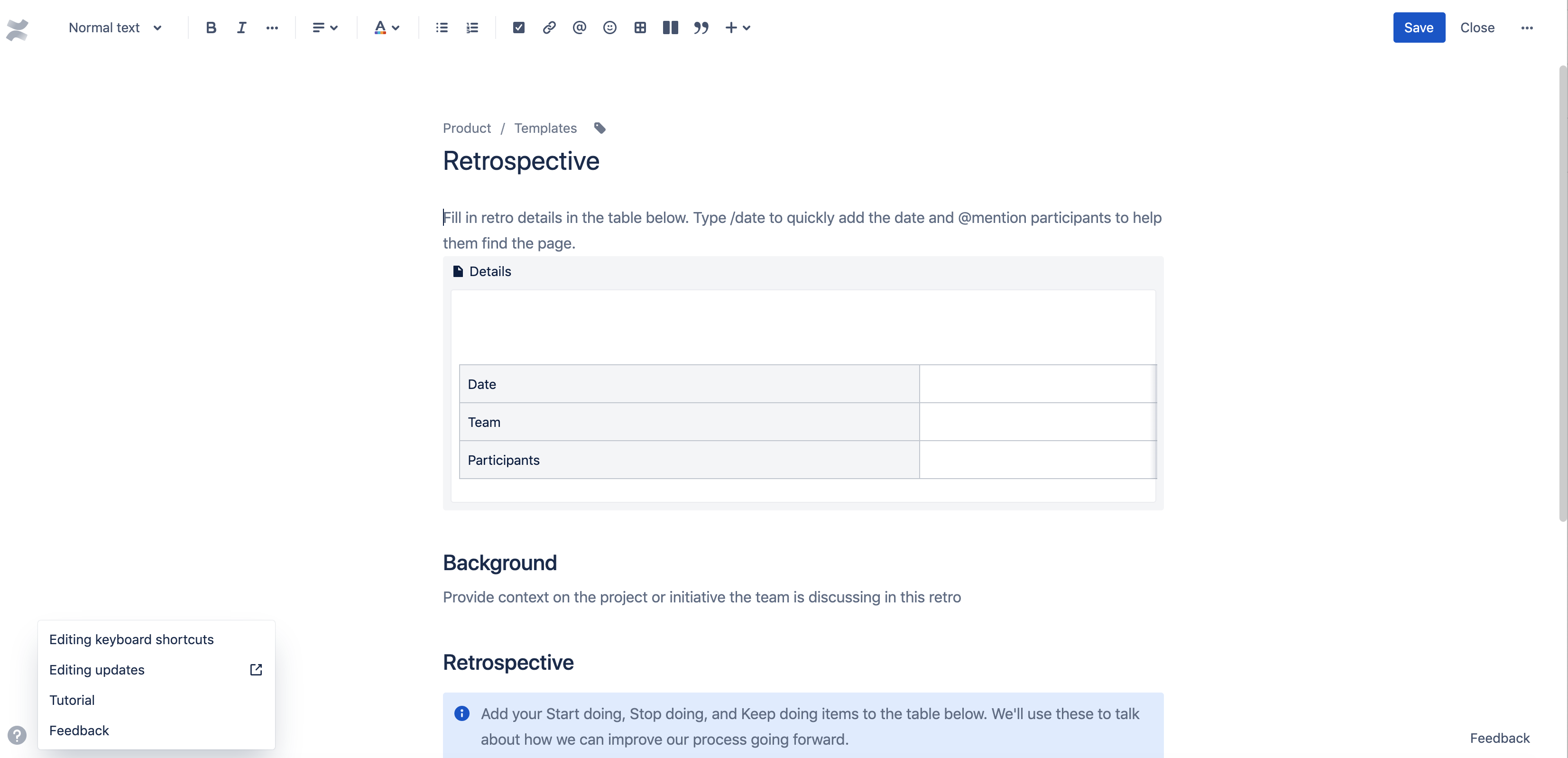Viewport: 1568px width, 758px height.
Task: Select Tutorial from the help menu
Action: point(72,700)
